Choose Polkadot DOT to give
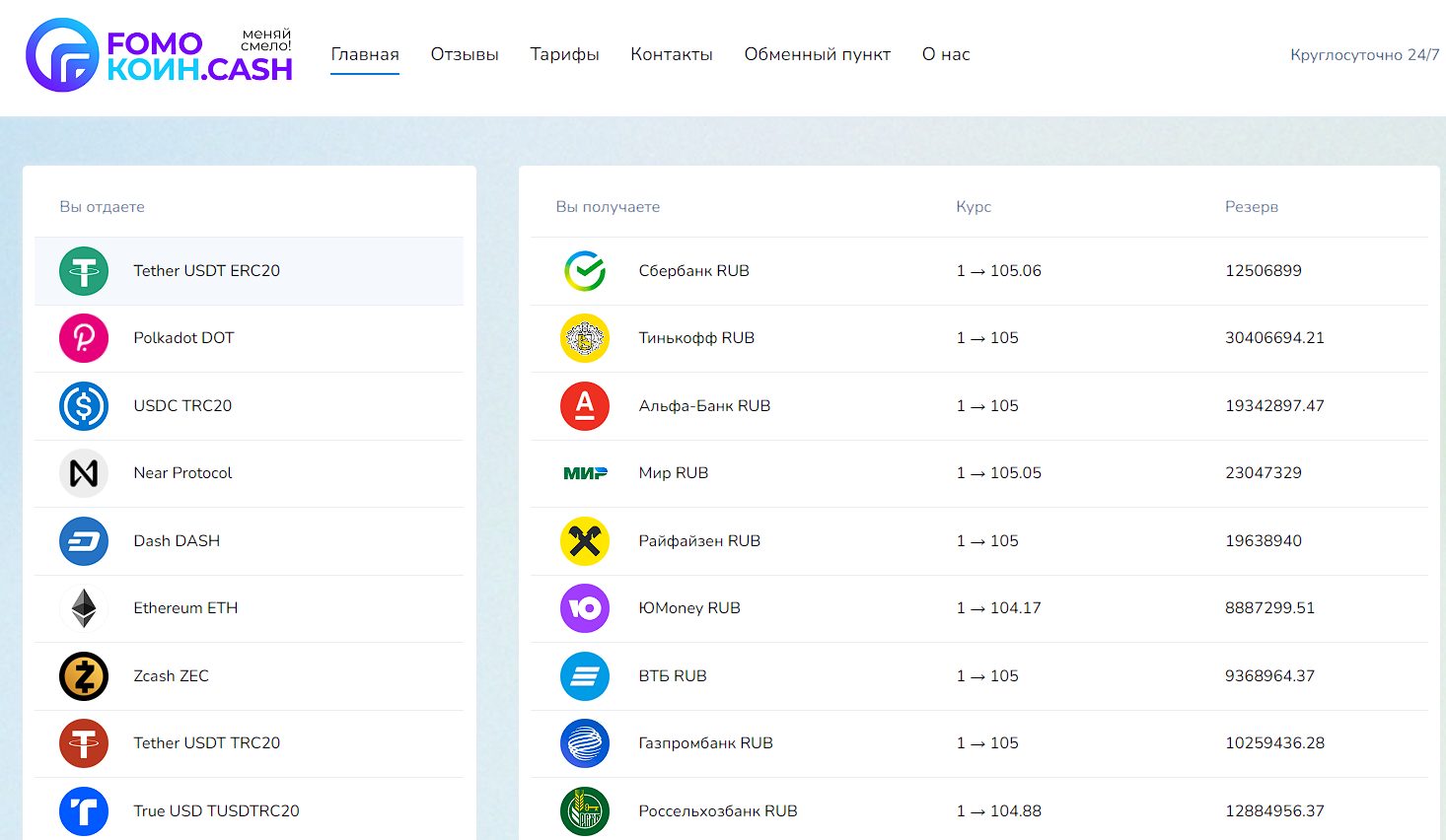This screenshot has width=1446, height=840. [183, 338]
